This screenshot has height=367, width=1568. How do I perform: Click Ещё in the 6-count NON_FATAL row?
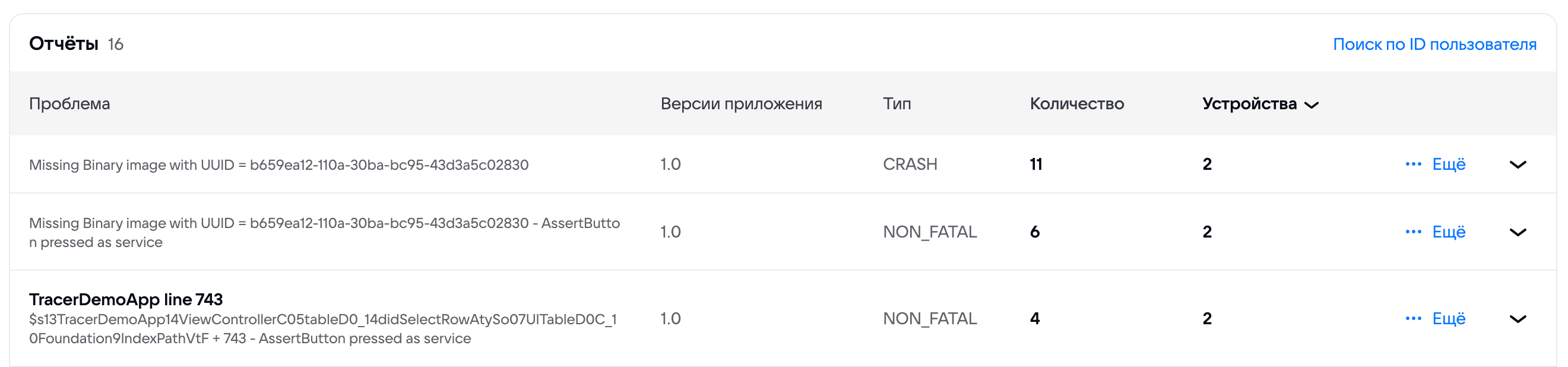(1449, 232)
